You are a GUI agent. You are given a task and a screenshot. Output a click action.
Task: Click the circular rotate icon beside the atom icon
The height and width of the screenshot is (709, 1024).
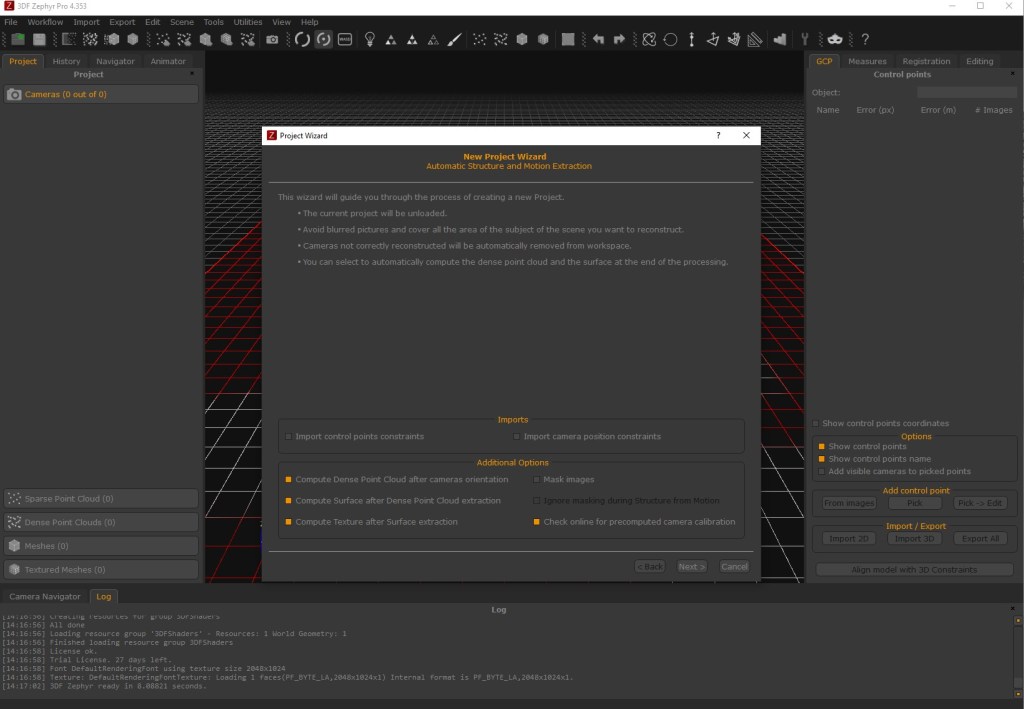pos(670,39)
